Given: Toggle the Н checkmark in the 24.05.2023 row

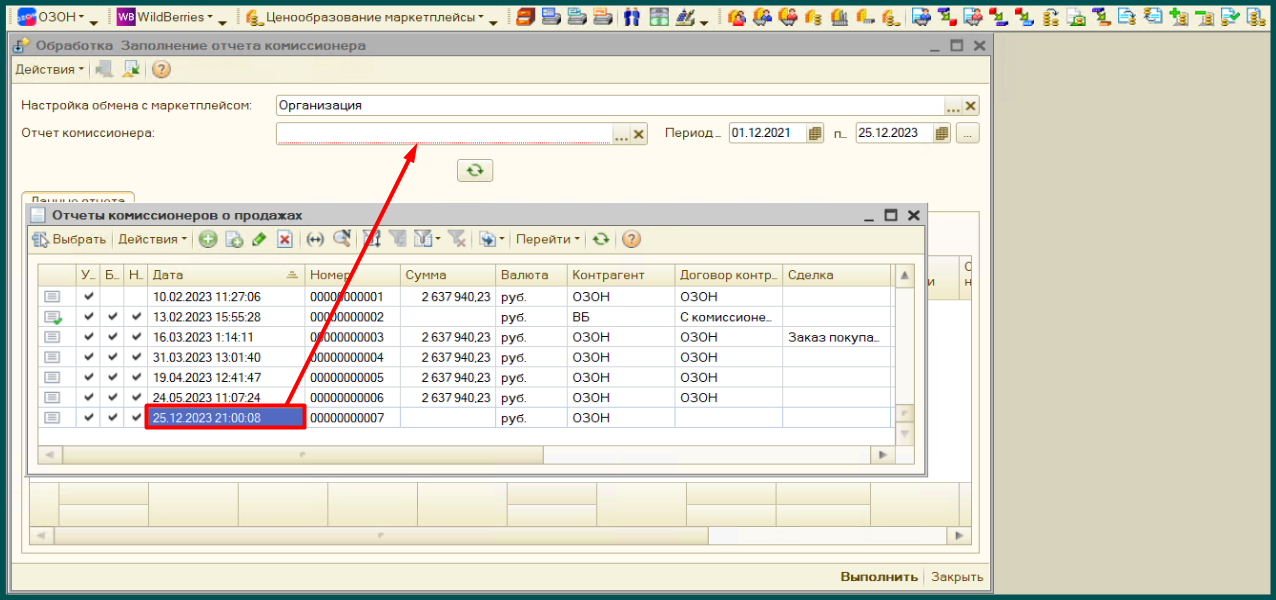Looking at the screenshot, I should pos(137,397).
